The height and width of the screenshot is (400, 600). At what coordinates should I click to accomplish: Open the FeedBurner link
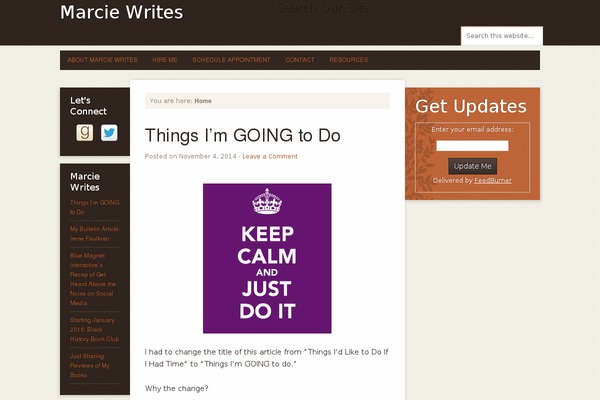pos(493,180)
